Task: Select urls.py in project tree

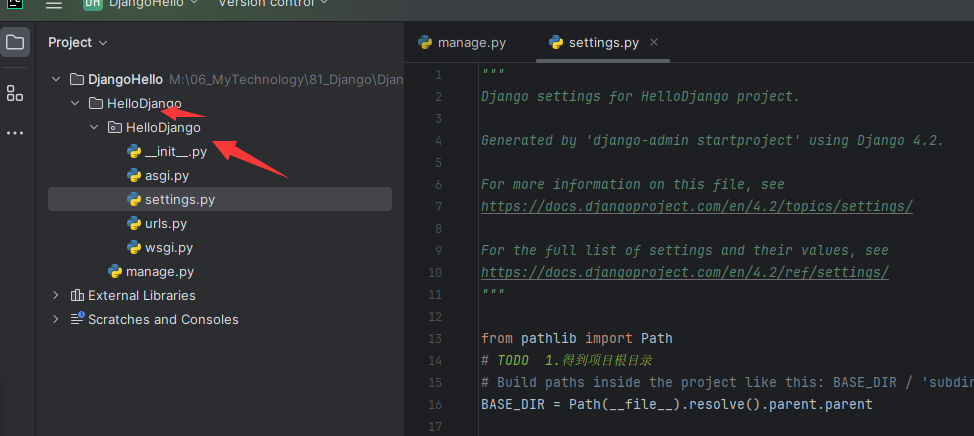Action: coord(166,224)
